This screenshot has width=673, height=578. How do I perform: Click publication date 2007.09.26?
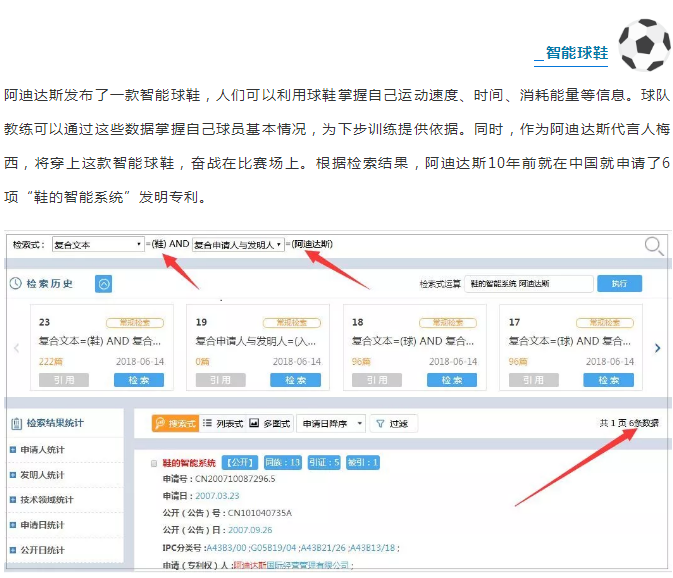point(250,530)
